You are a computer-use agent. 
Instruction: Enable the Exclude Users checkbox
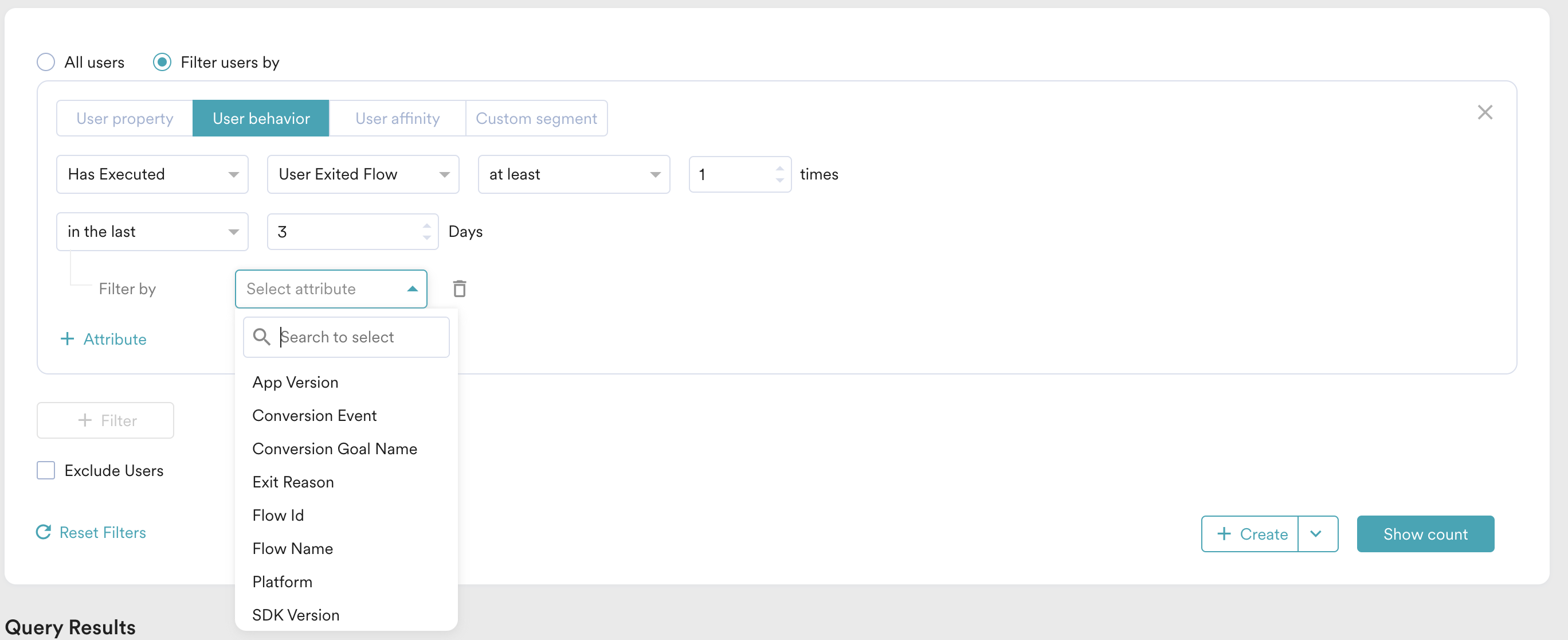pos(46,470)
